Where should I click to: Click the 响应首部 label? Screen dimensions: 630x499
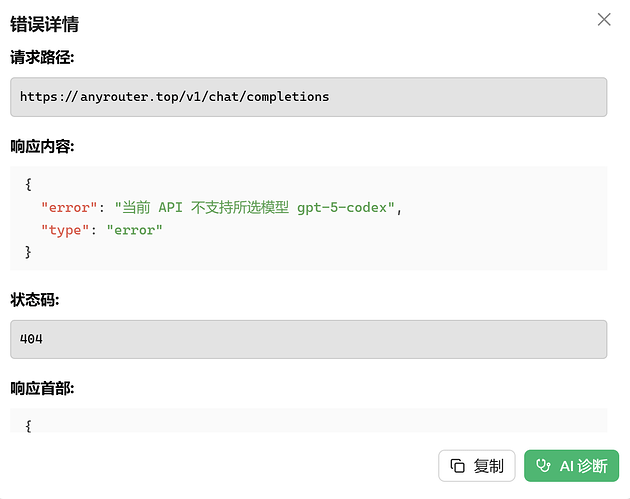[x=42, y=389]
